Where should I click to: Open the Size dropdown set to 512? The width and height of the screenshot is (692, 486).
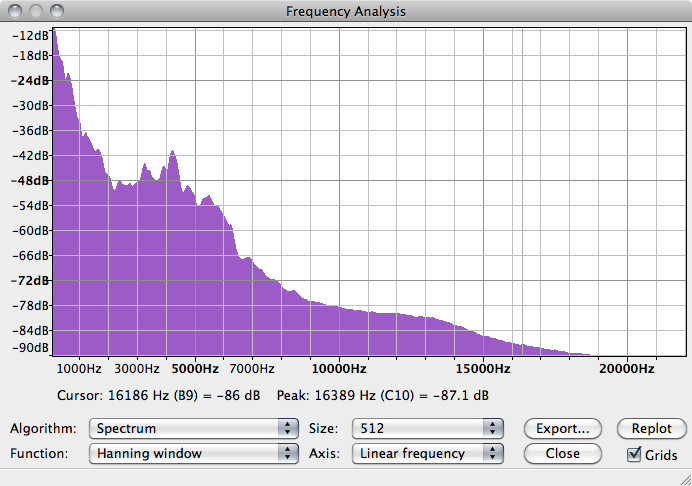pyautogui.click(x=426, y=428)
